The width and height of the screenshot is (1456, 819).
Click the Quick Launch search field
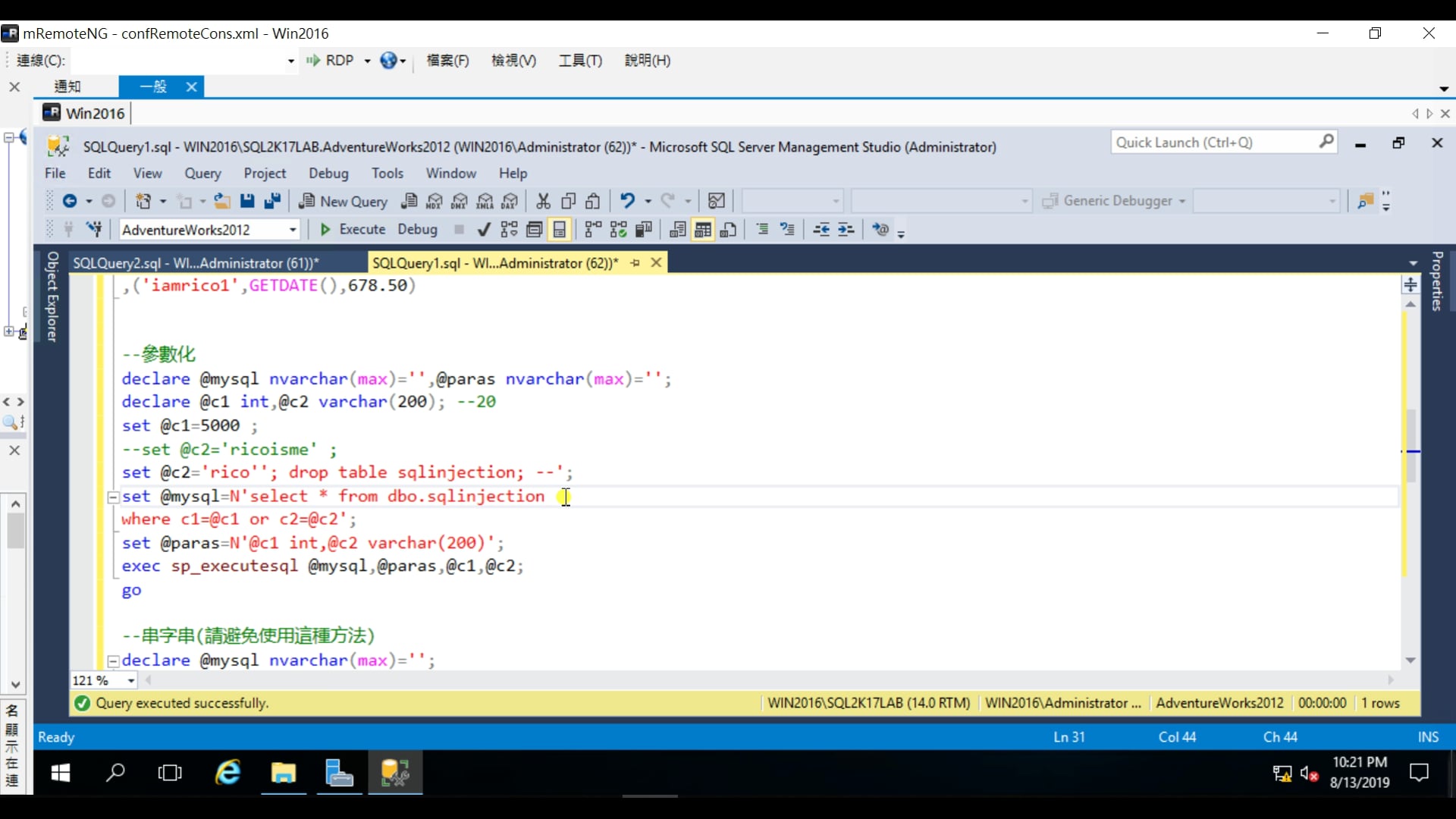(1213, 143)
